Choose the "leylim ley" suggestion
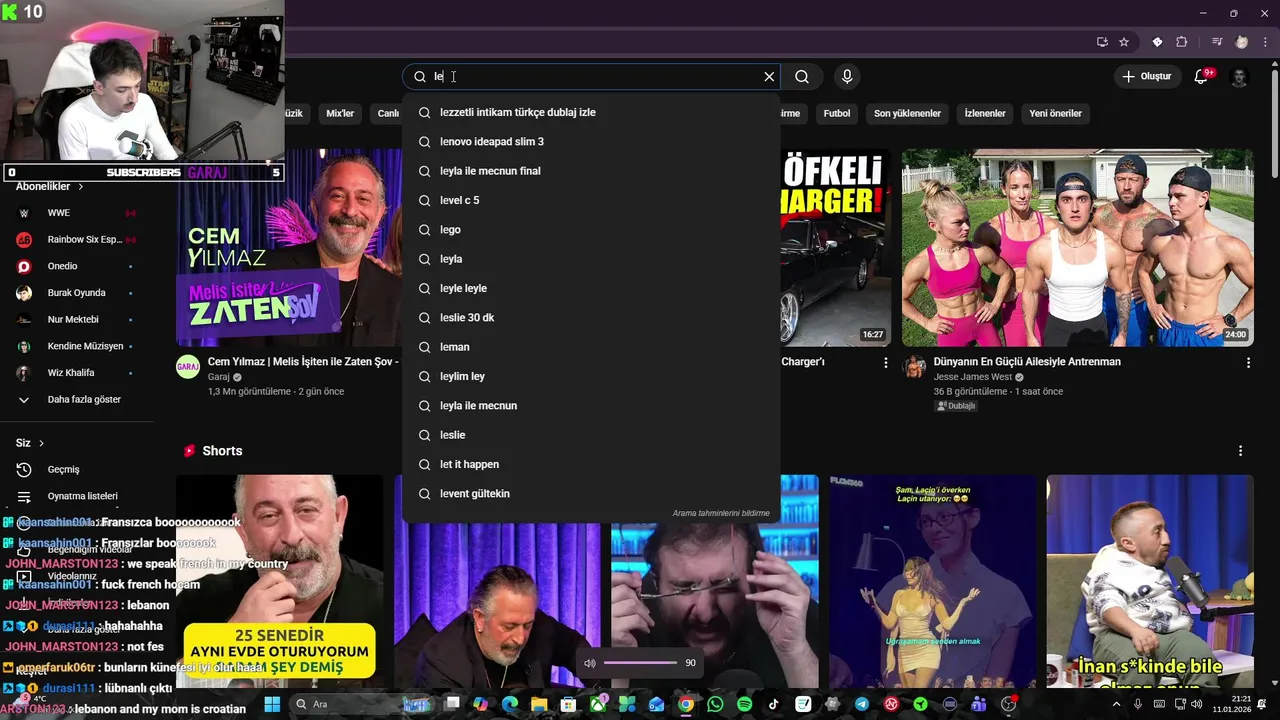Screen dimensions: 1280x720 (x=590, y=376)
